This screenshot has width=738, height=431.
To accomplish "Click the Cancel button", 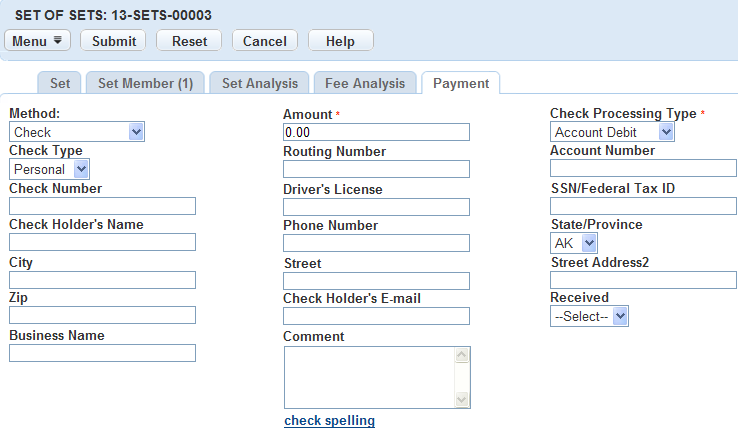I will [x=264, y=41].
